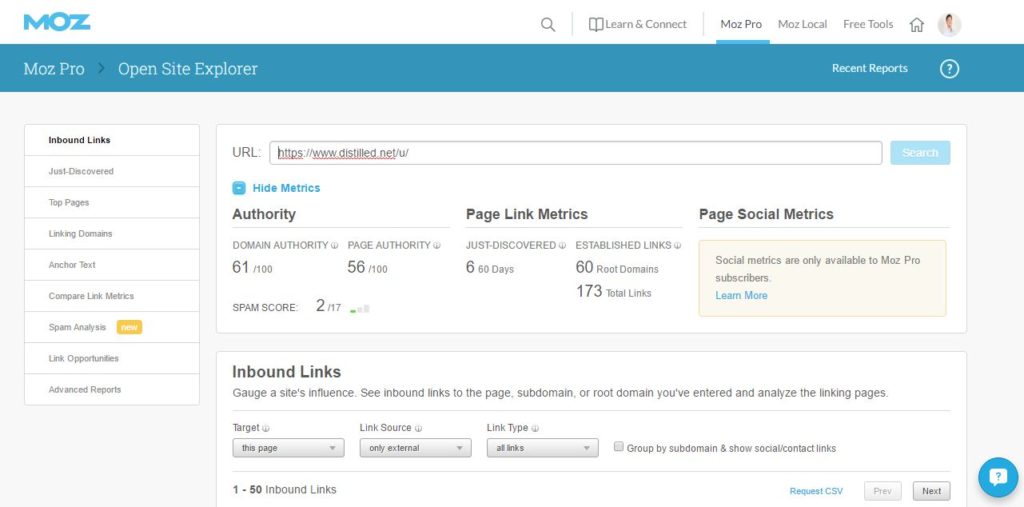This screenshot has width=1024, height=507.
Task: Enable Group by subdomain checkbox
Action: tap(618, 447)
